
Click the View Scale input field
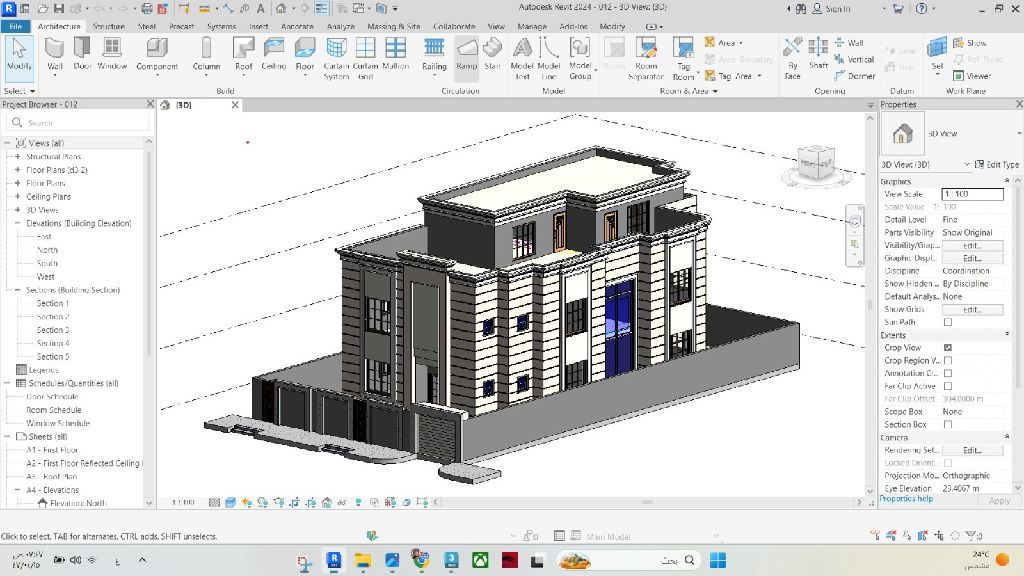[x=972, y=194]
